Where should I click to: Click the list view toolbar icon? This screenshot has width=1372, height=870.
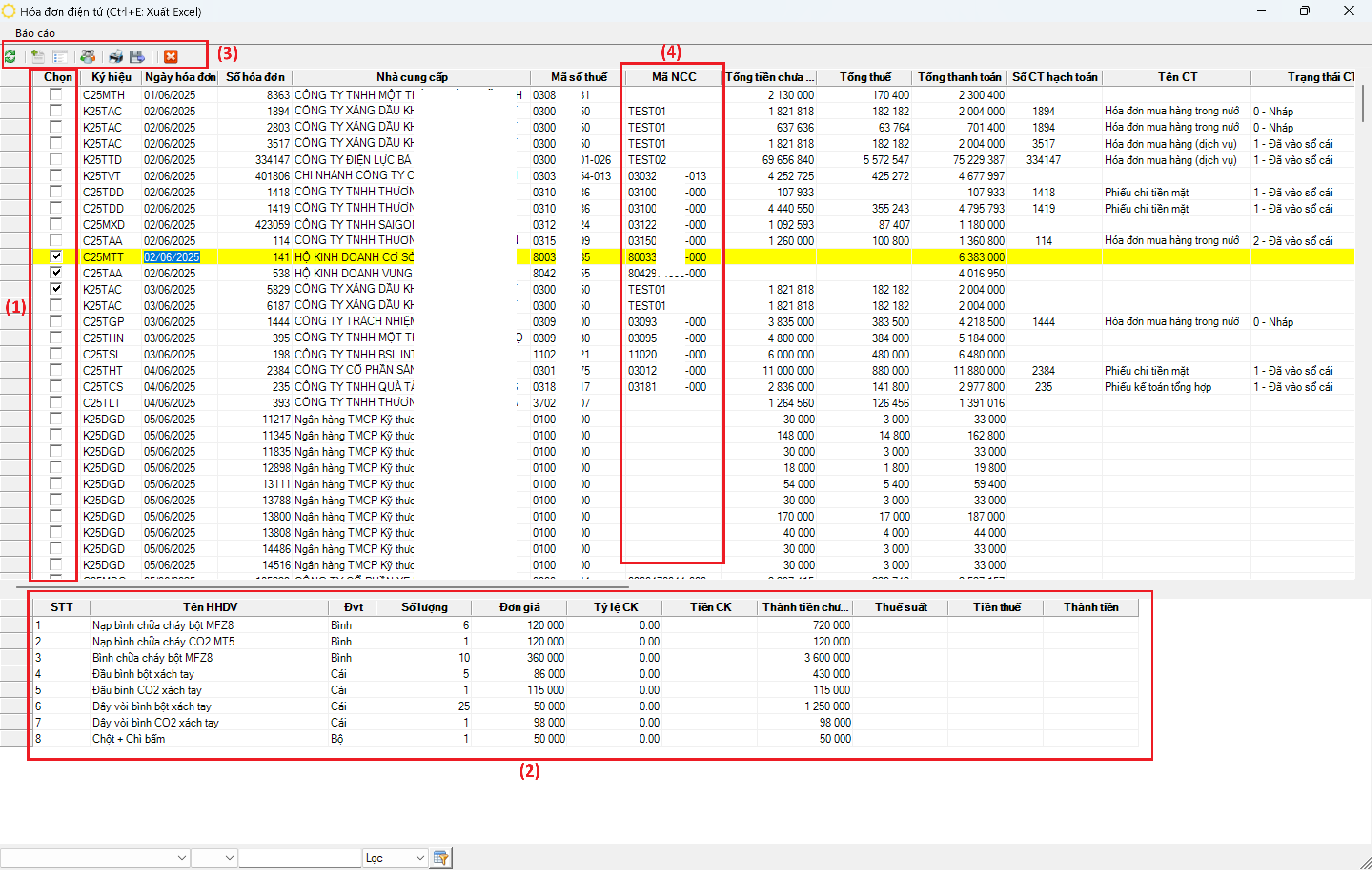60,56
